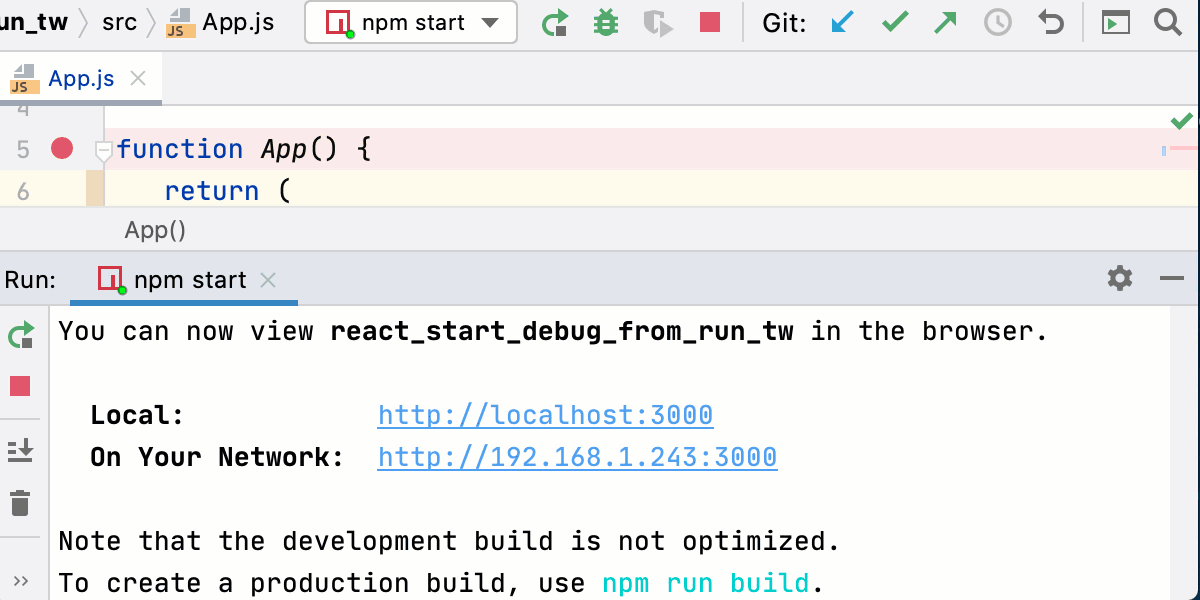Click the App() breadcrumb below the editor
Screen dimensions: 1200x600
click(x=154, y=230)
